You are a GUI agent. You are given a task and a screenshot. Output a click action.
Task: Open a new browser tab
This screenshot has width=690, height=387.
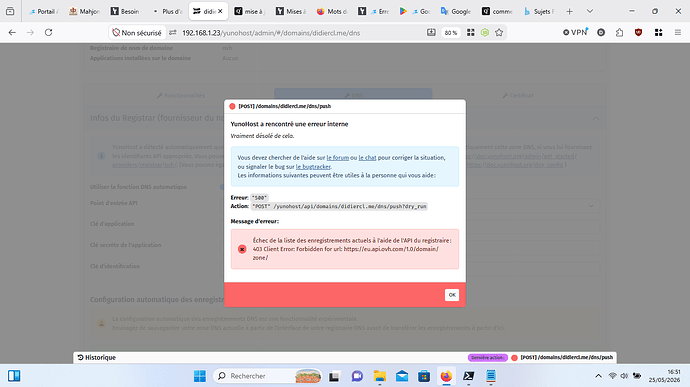click(569, 11)
